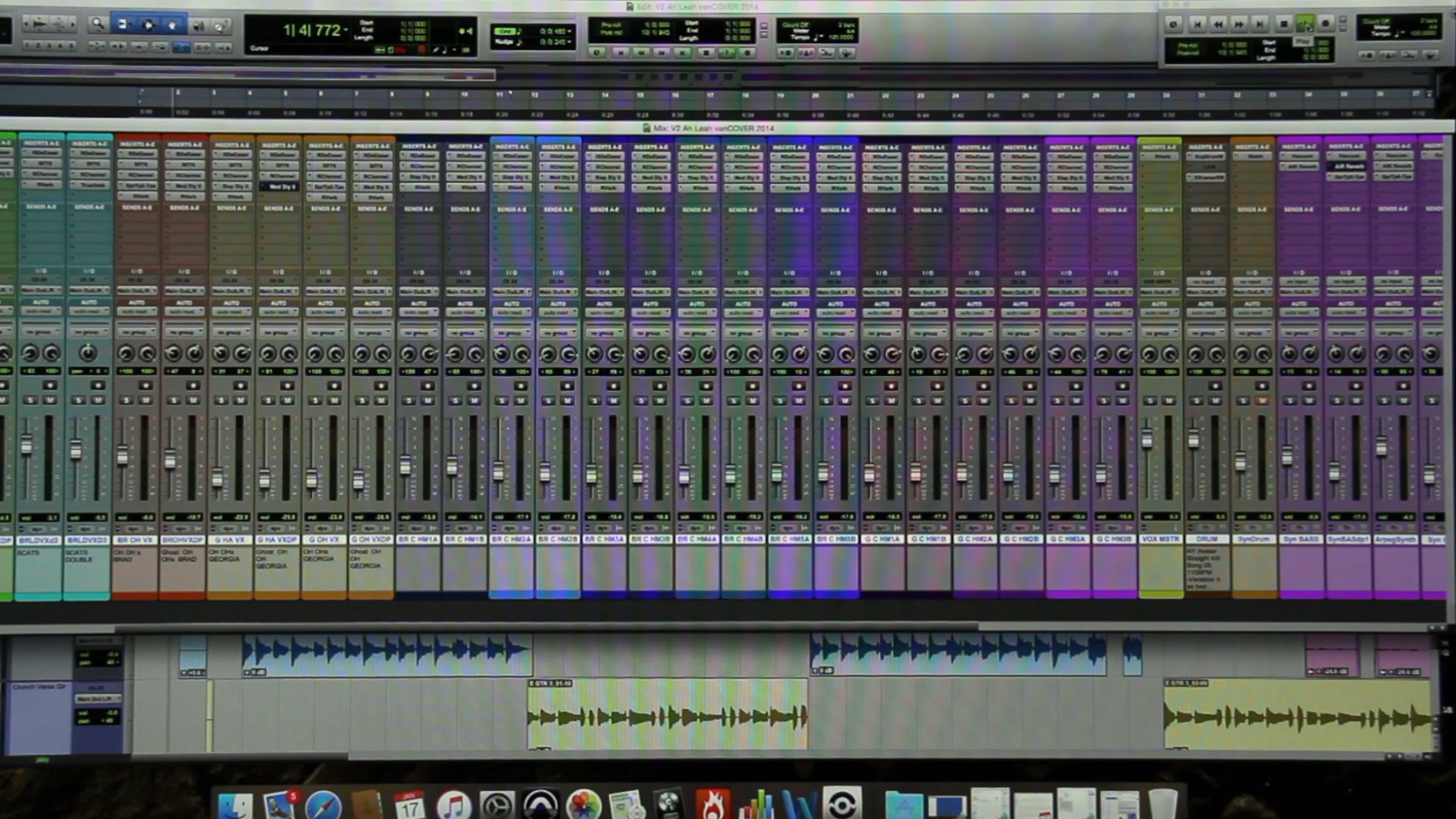Unmute the SynDrum track

tap(1262, 400)
